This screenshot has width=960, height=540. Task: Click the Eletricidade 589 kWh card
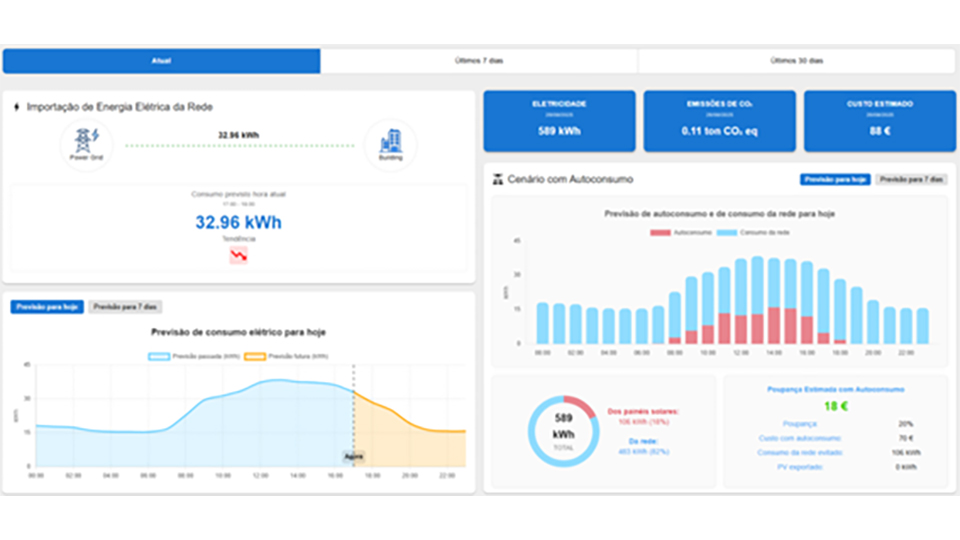[559, 121]
